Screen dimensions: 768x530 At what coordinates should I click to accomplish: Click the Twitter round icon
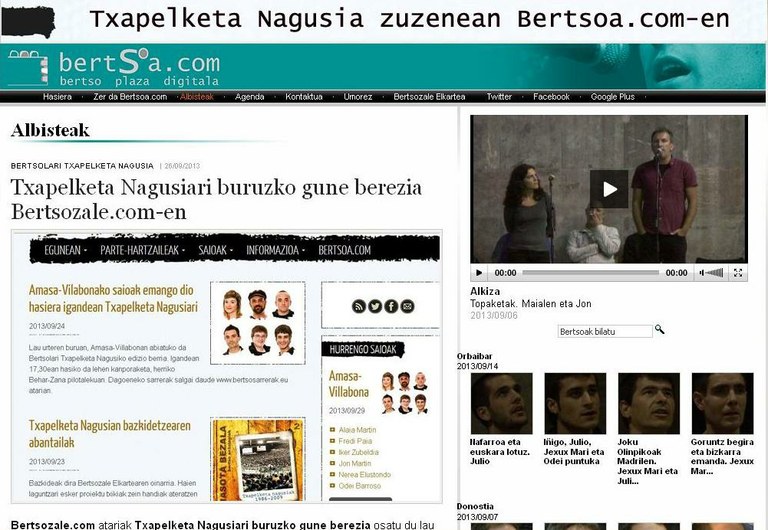(x=375, y=307)
